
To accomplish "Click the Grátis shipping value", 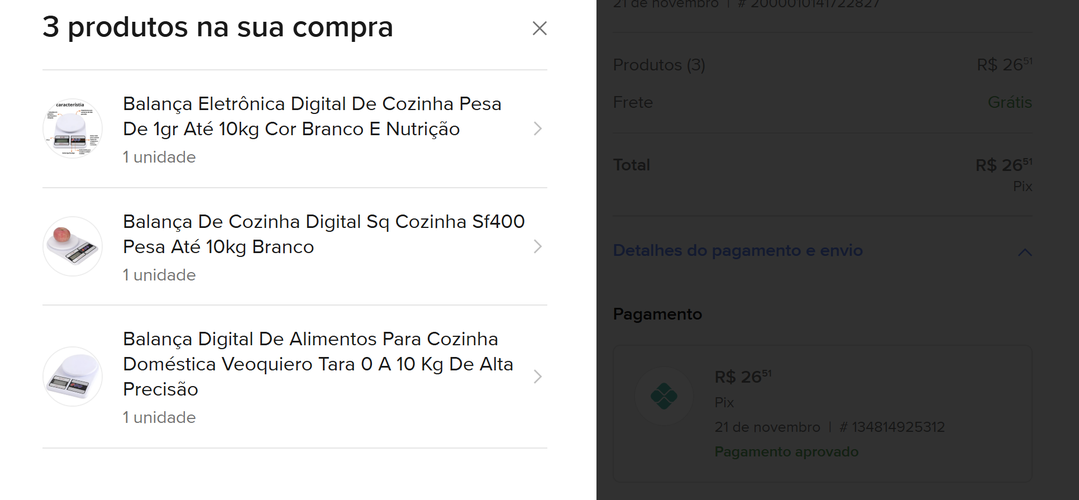I will [x=1009, y=102].
